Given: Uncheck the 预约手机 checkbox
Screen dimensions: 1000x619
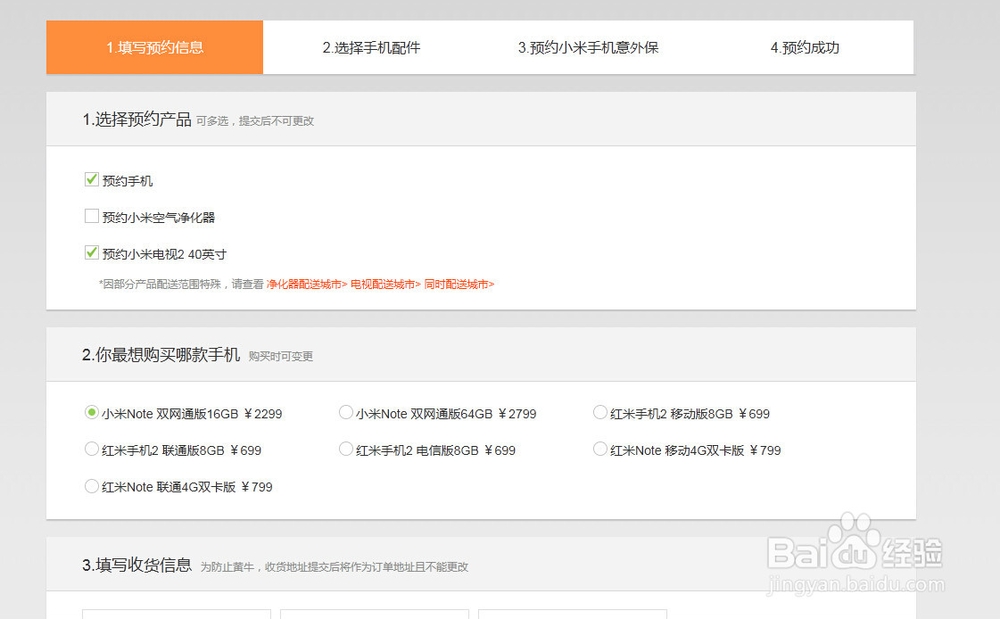Looking at the screenshot, I should pyautogui.click(x=92, y=180).
